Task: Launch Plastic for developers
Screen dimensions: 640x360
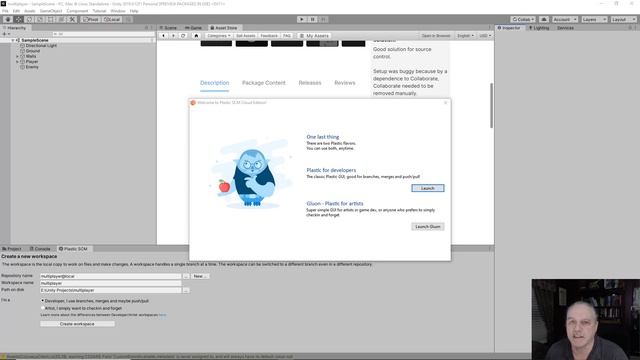Action: coord(428,188)
